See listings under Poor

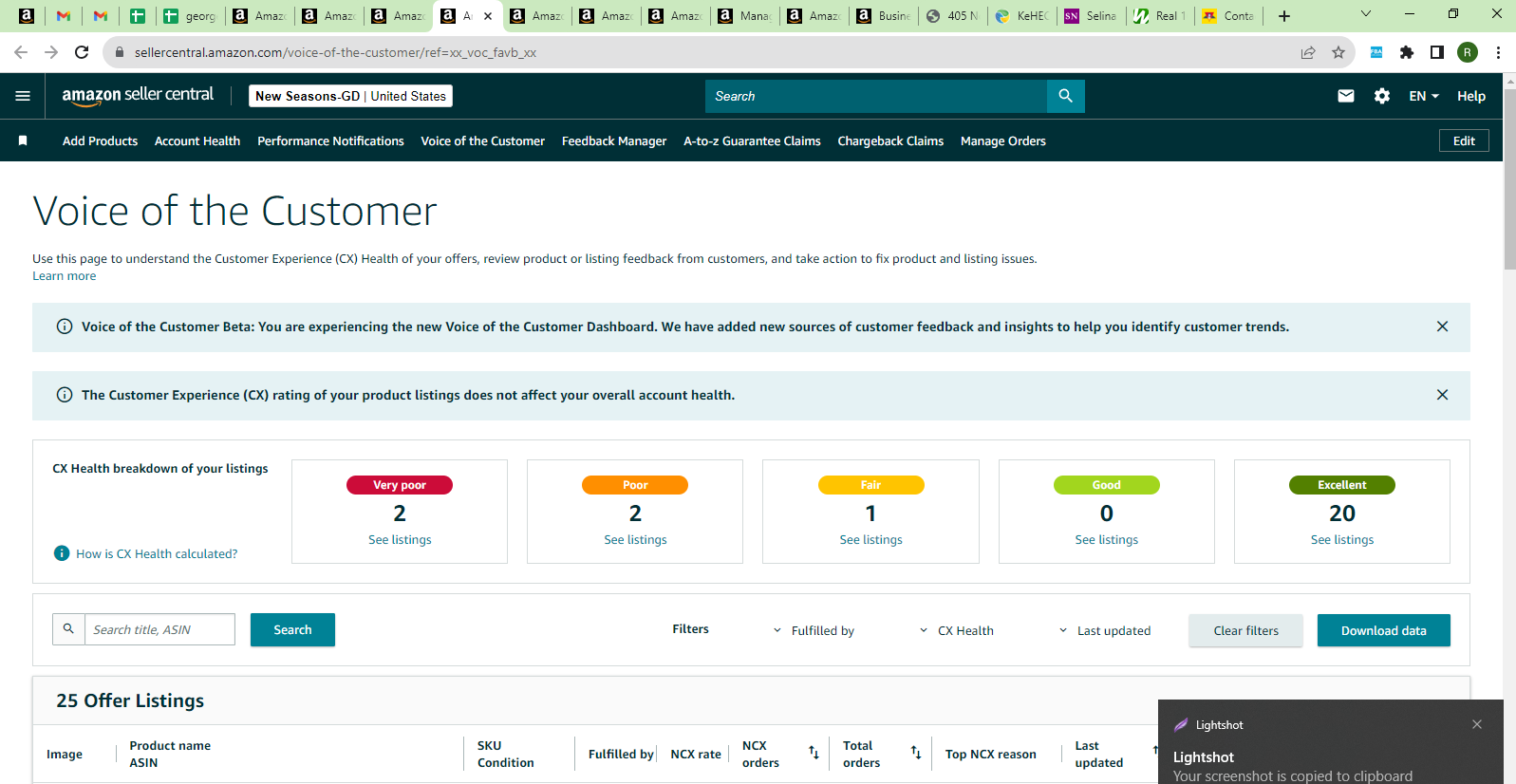point(635,539)
